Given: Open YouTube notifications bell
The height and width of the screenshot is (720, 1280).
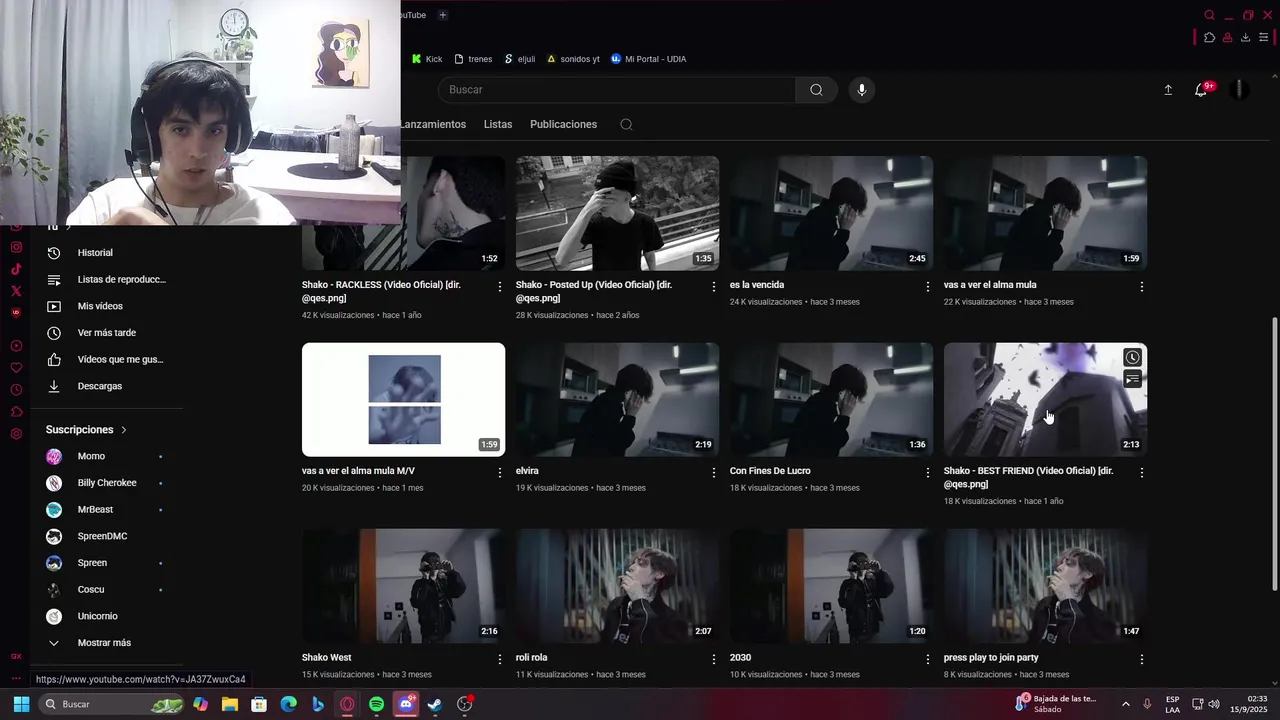Looking at the screenshot, I should point(1201,90).
